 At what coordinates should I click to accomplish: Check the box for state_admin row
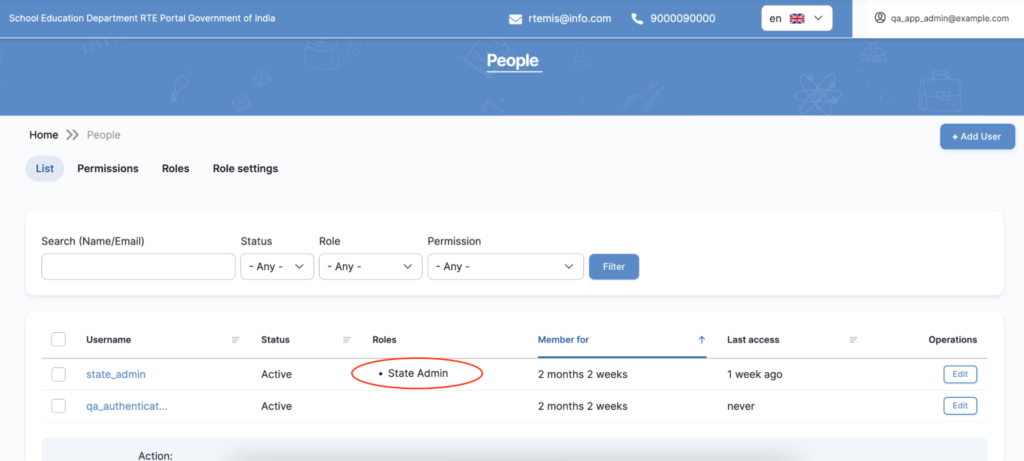pyautogui.click(x=58, y=374)
